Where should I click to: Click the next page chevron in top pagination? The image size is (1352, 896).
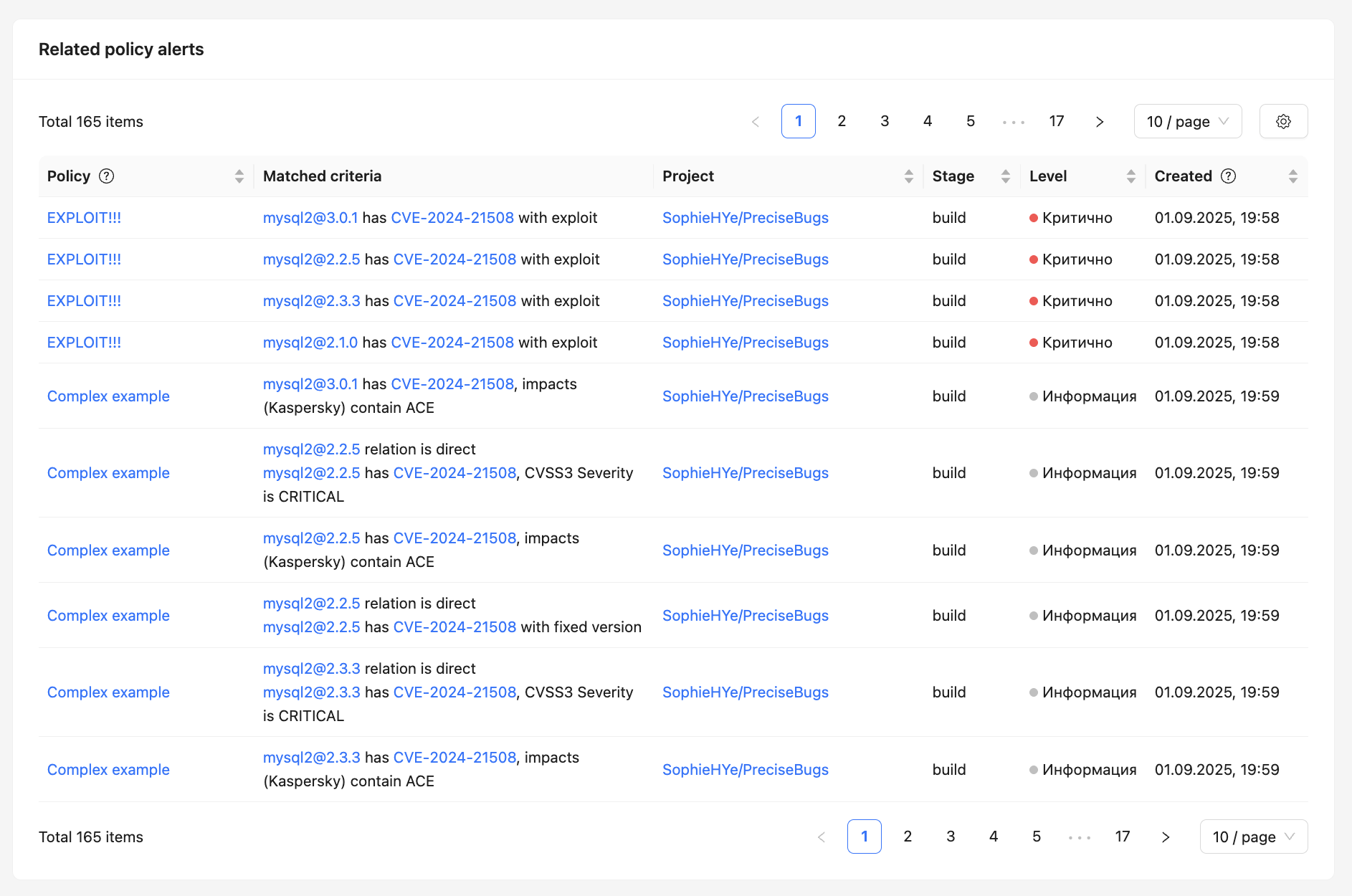[1099, 121]
